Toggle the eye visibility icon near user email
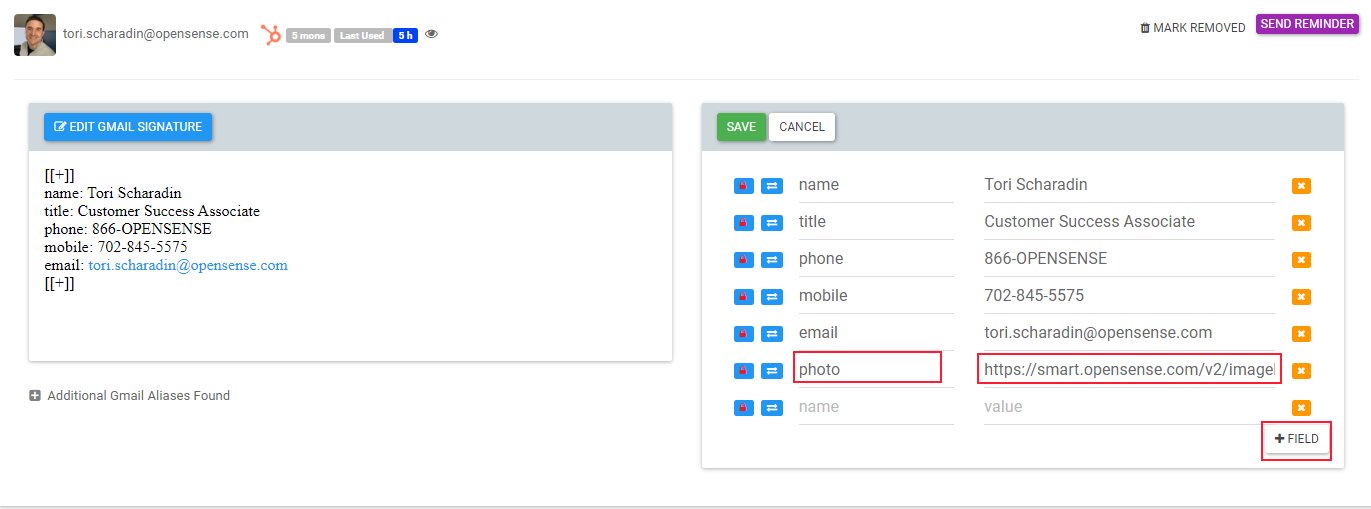 click(x=432, y=34)
